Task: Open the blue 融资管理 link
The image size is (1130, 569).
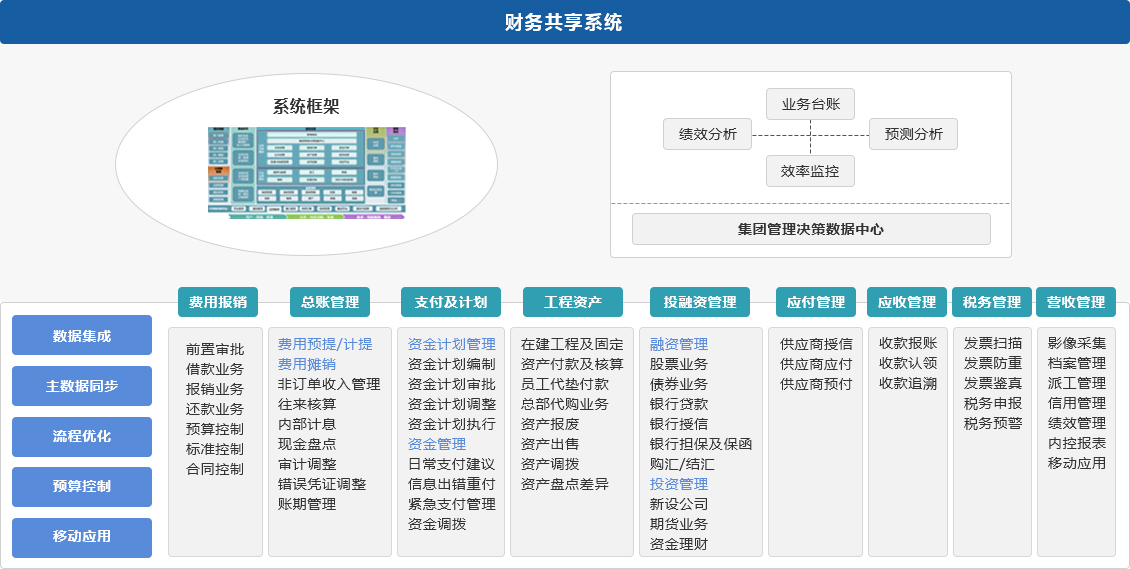Action: pyautogui.click(x=678, y=344)
